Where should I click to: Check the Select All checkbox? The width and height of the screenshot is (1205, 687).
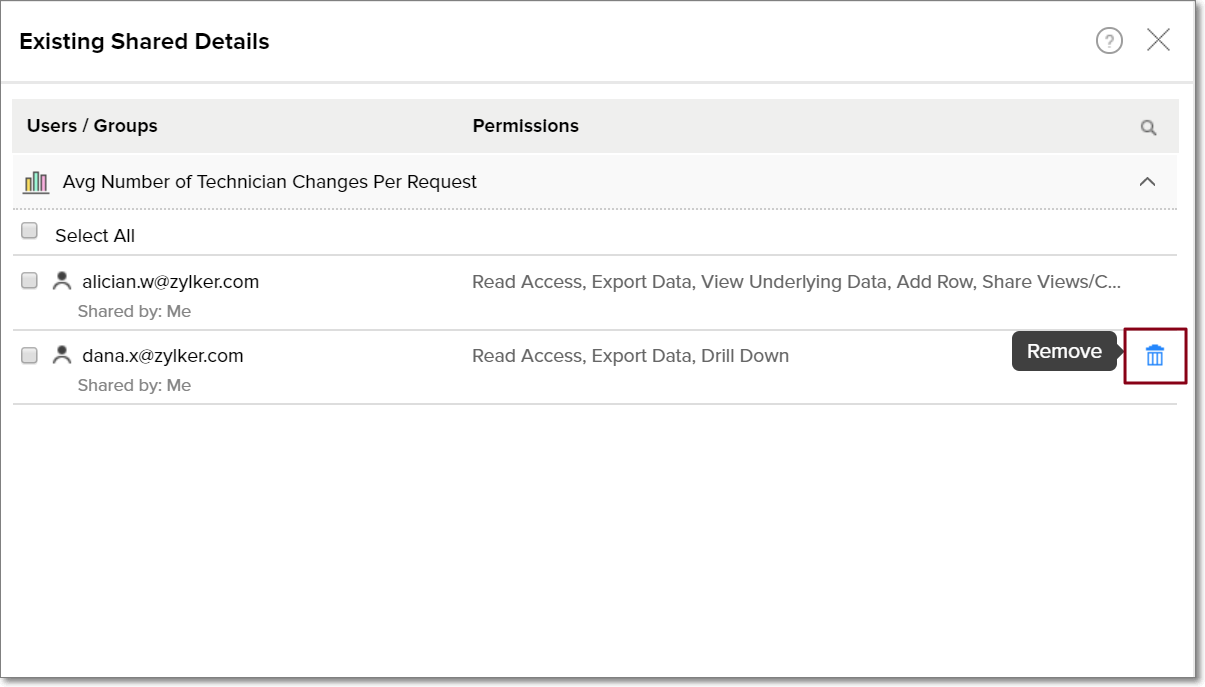(x=30, y=231)
